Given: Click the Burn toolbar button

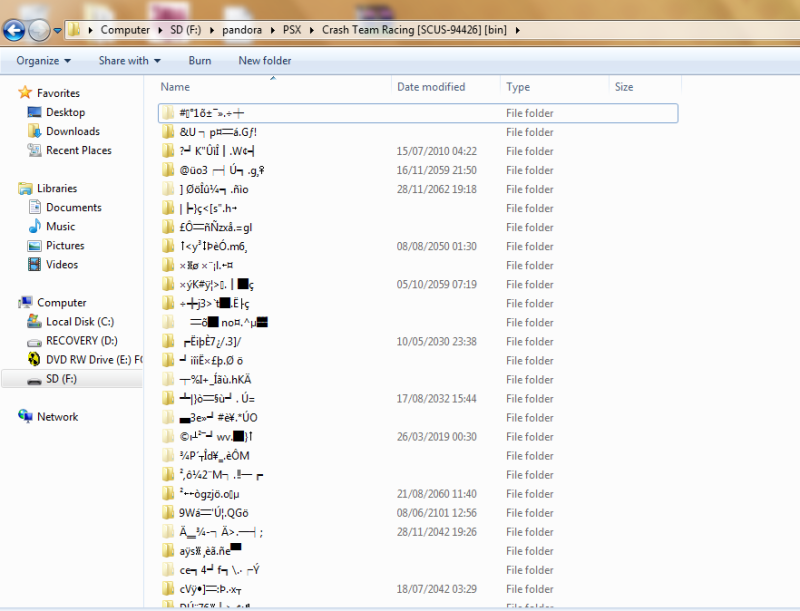Looking at the screenshot, I should [199, 60].
